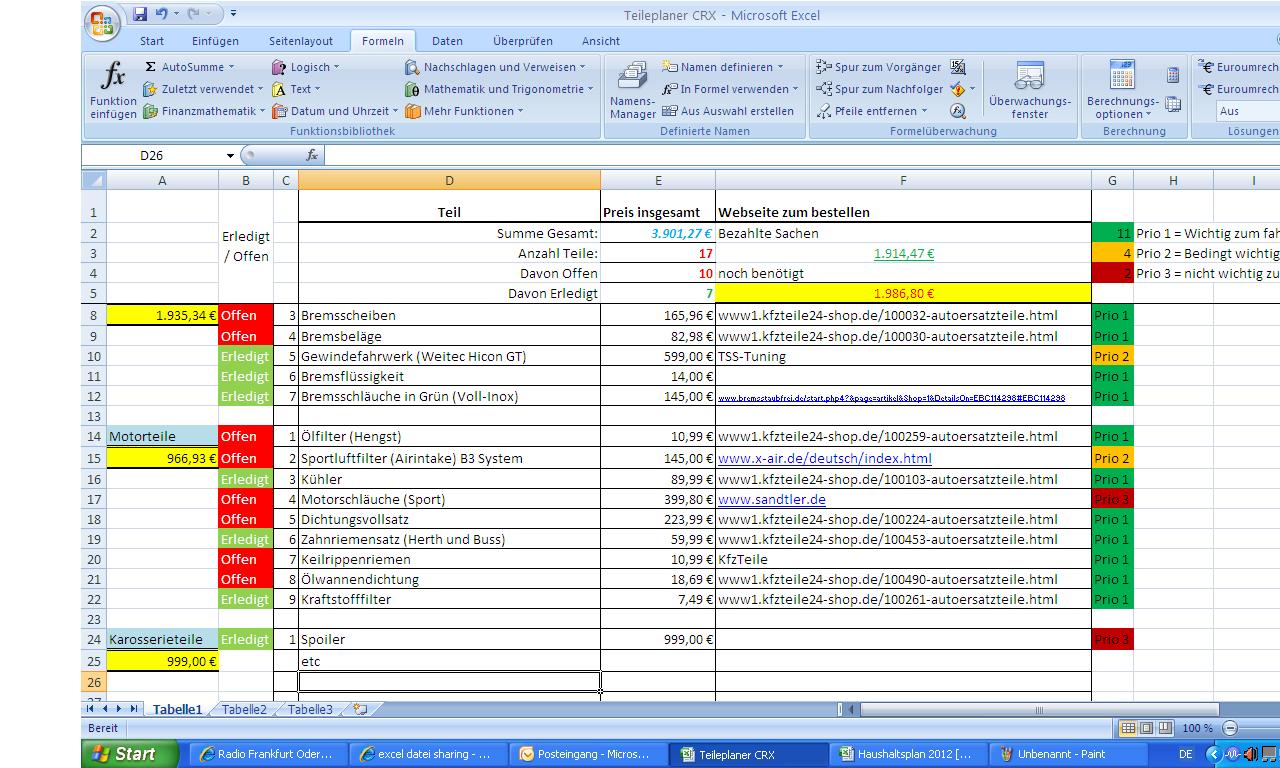
Task: Click Namen definieren button
Action: (x=724, y=67)
